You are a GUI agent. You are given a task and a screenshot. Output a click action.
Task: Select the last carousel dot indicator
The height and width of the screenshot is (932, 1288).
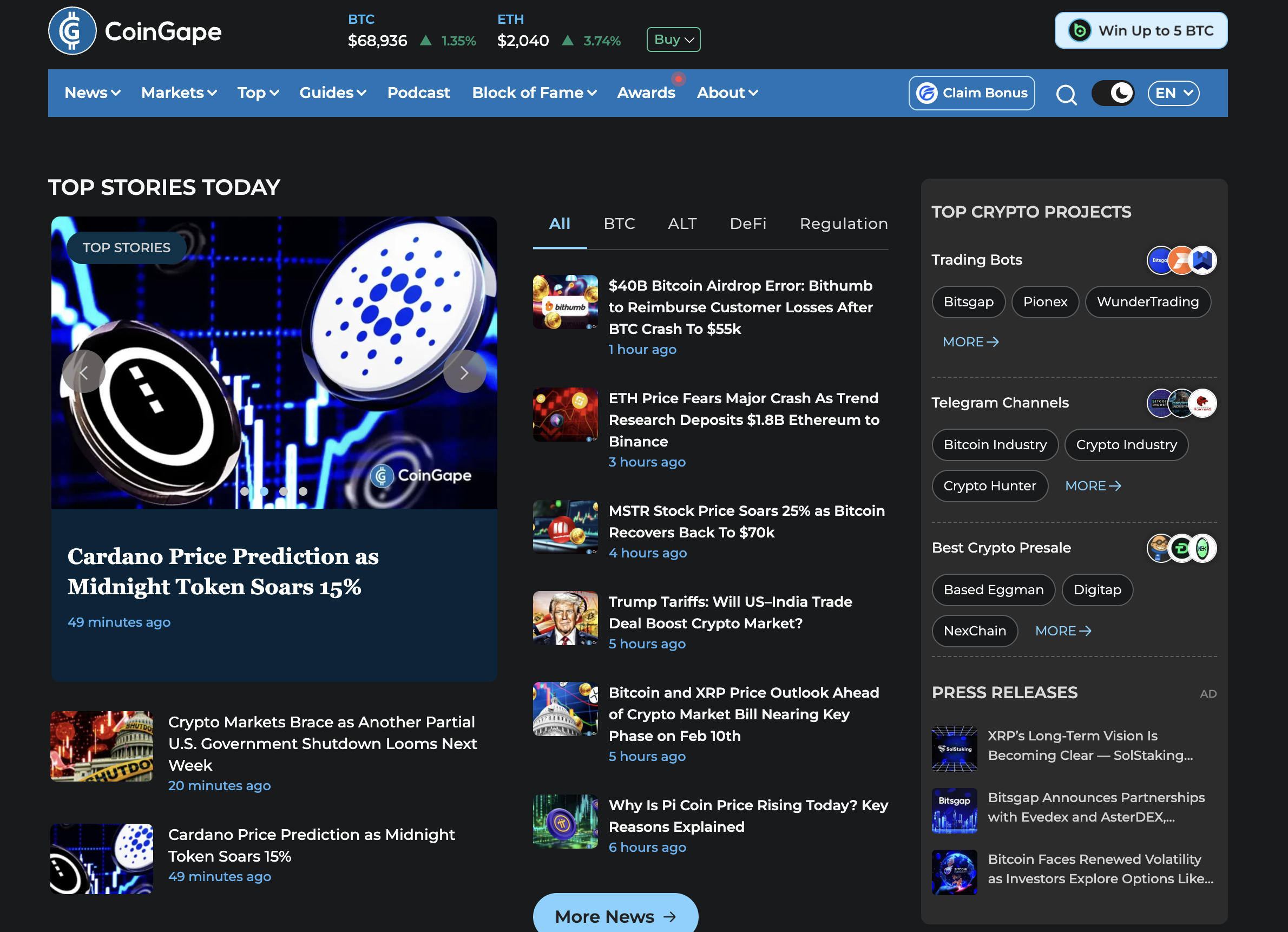303,491
